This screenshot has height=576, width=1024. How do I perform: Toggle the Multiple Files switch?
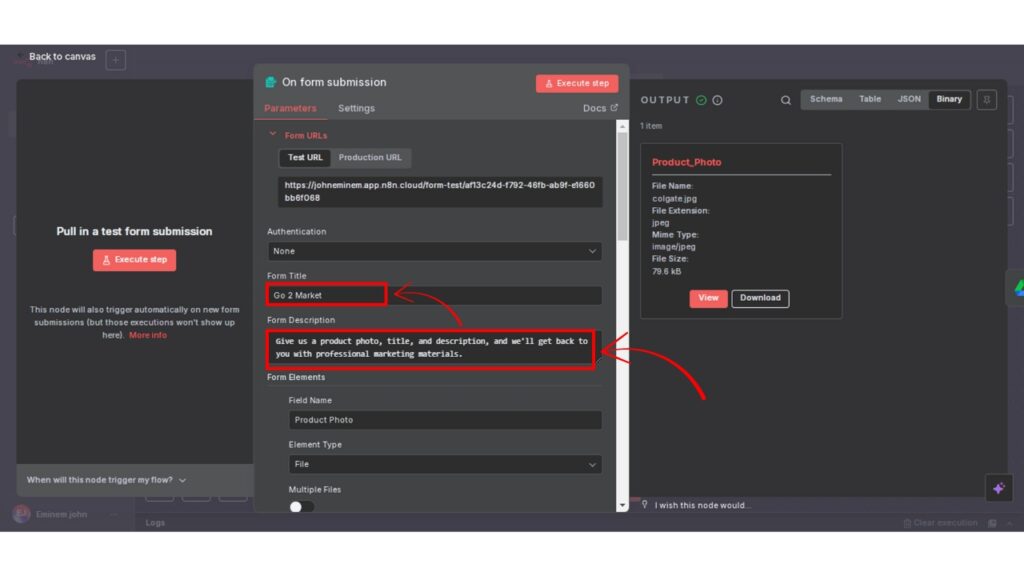(301, 506)
